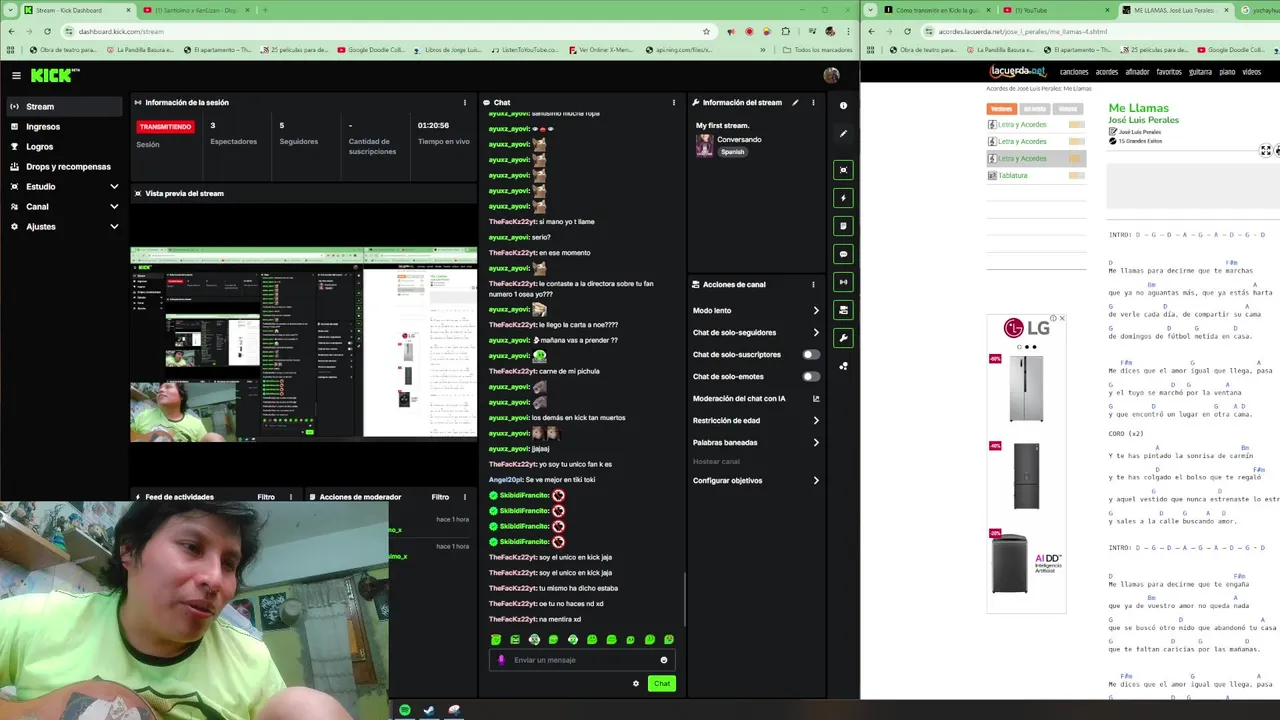
Task: Open Filtro in Acciones de moderador
Action: [440, 497]
